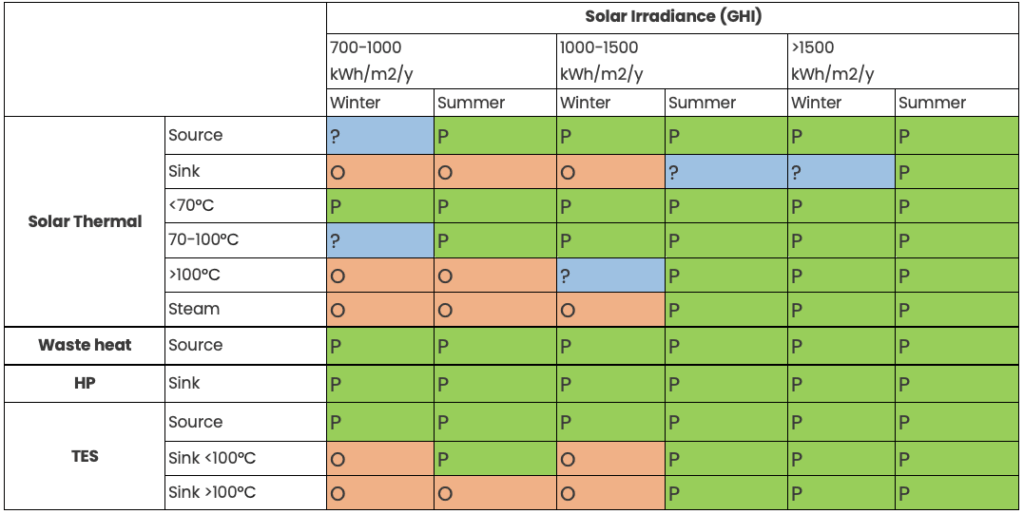Click the TES row group label

(85, 457)
